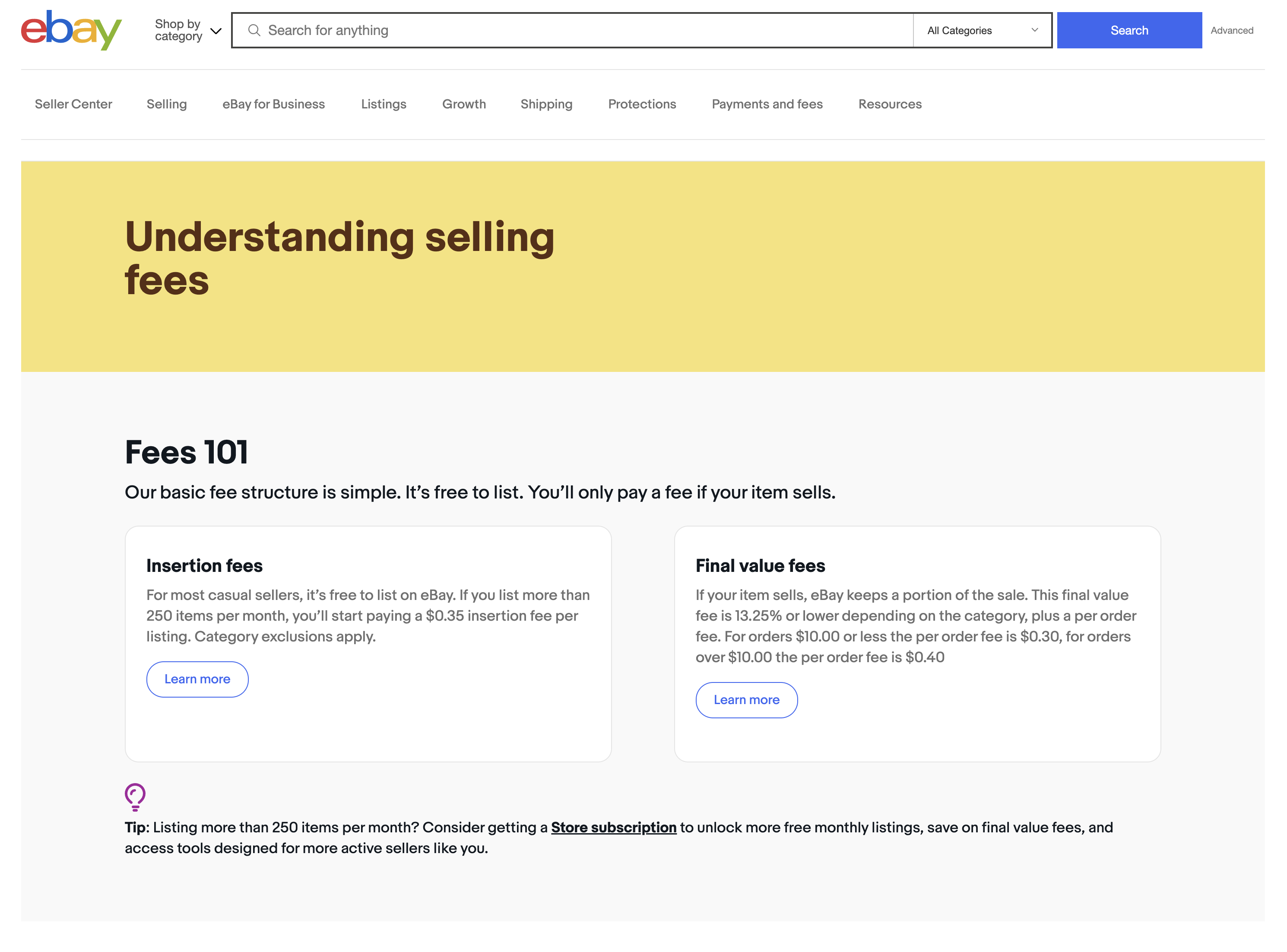This screenshot has width=1287, height=952.
Task: Open the Selling menu item
Action: [167, 104]
